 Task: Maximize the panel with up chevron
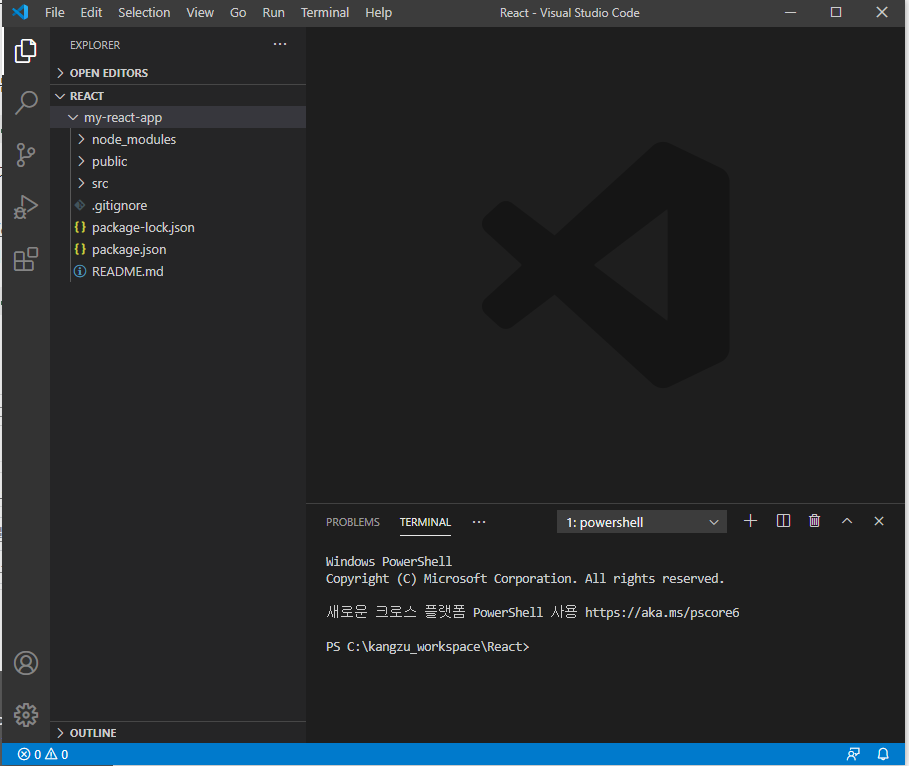(x=847, y=521)
